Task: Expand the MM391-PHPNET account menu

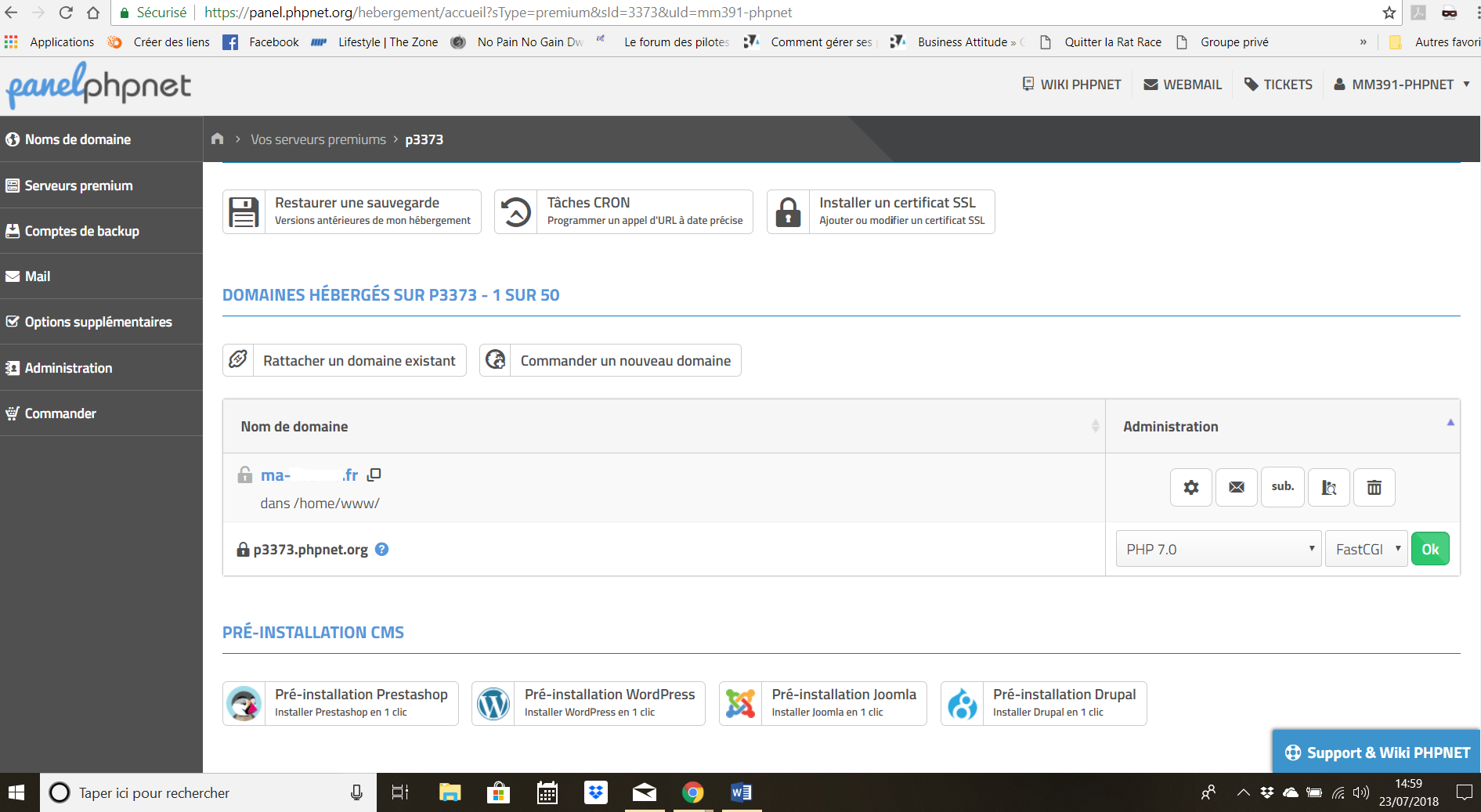Action: pos(1402,85)
